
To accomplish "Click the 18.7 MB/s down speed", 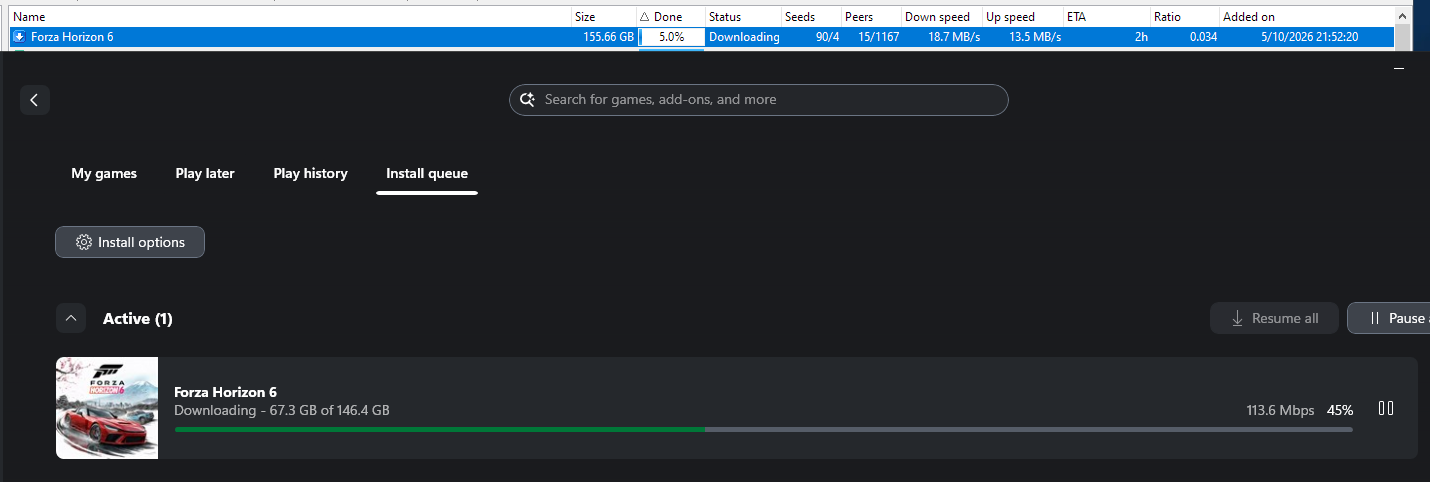I will coord(954,37).
